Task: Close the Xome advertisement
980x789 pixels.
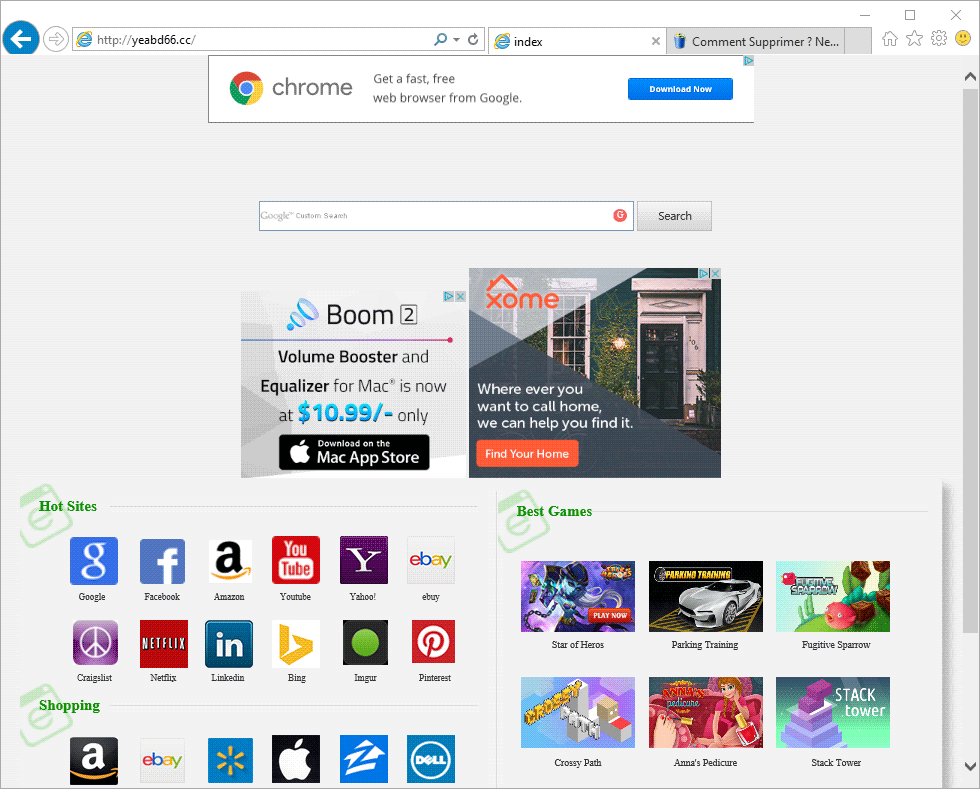Action: (716, 273)
